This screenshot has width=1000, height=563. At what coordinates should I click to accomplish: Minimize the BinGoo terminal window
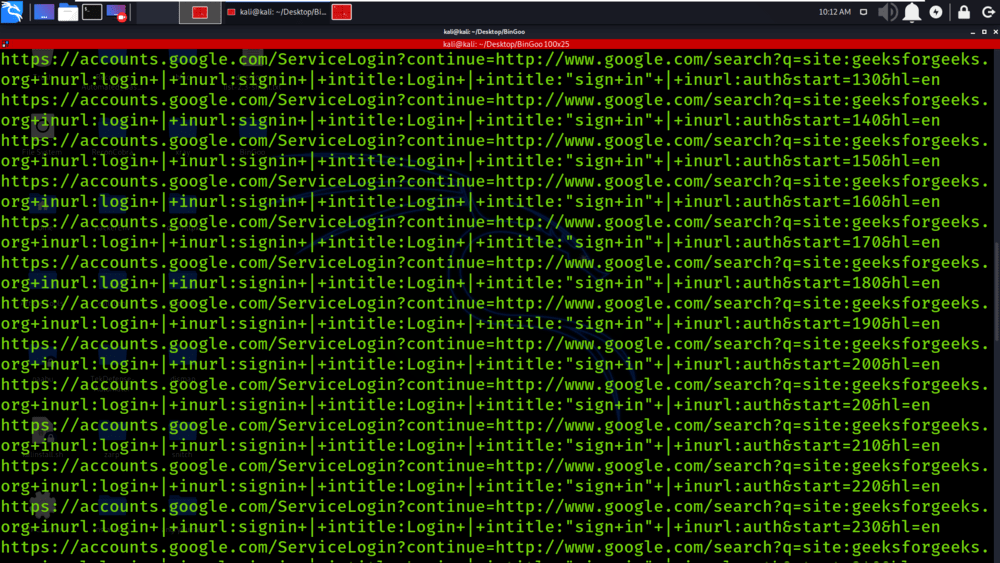(x=973, y=32)
